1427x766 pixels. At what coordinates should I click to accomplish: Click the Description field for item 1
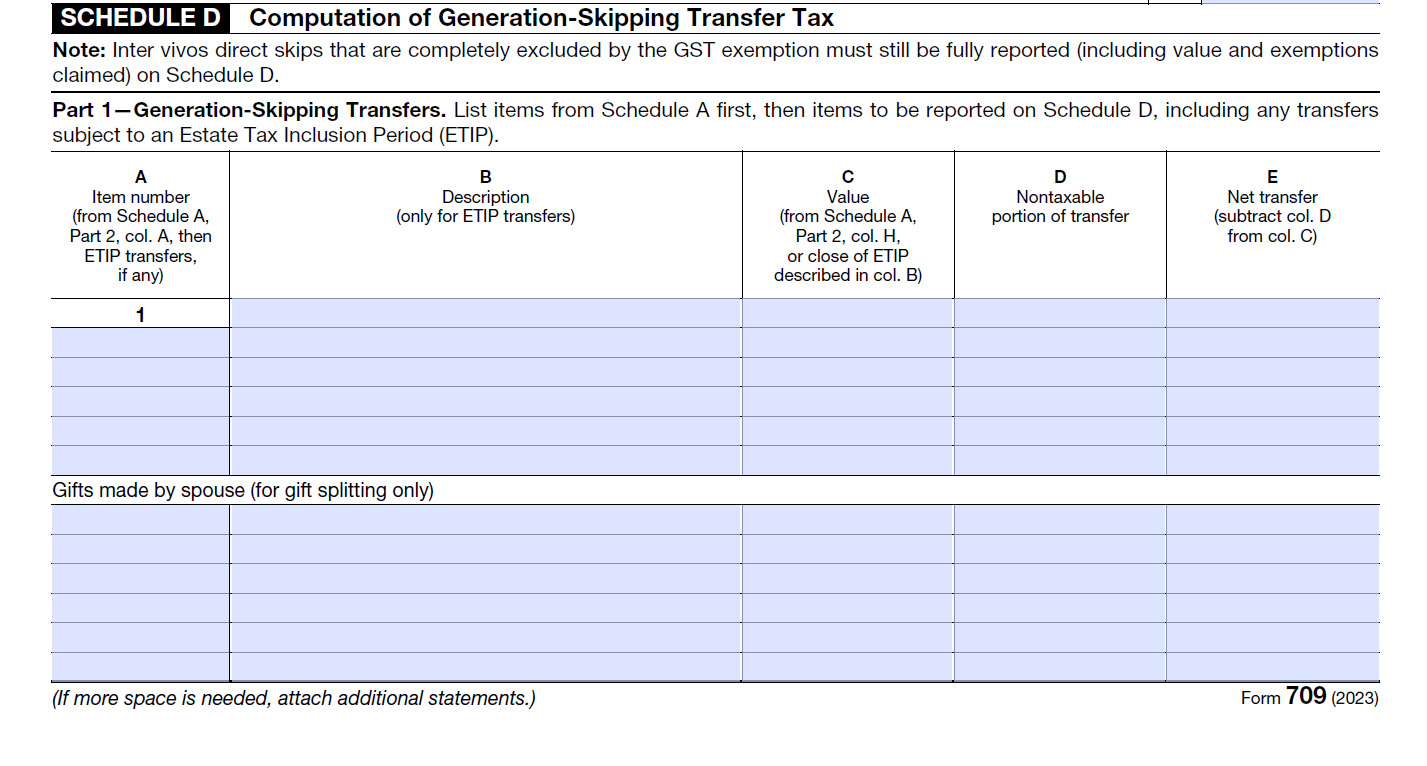click(485, 313)
